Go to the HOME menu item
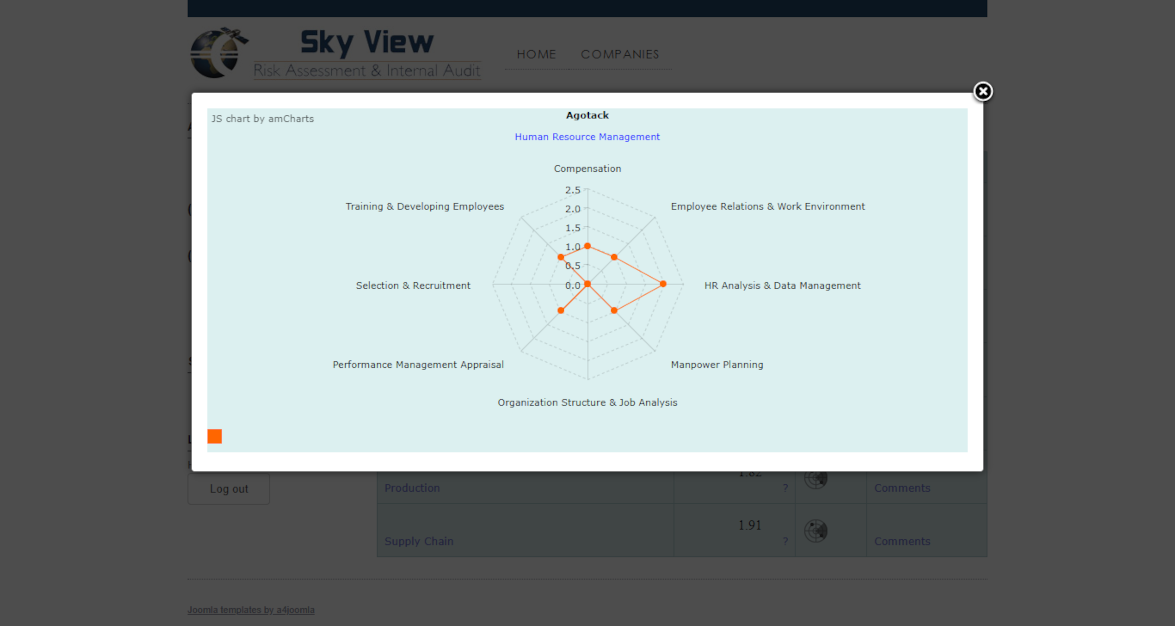 pos(536,54)
